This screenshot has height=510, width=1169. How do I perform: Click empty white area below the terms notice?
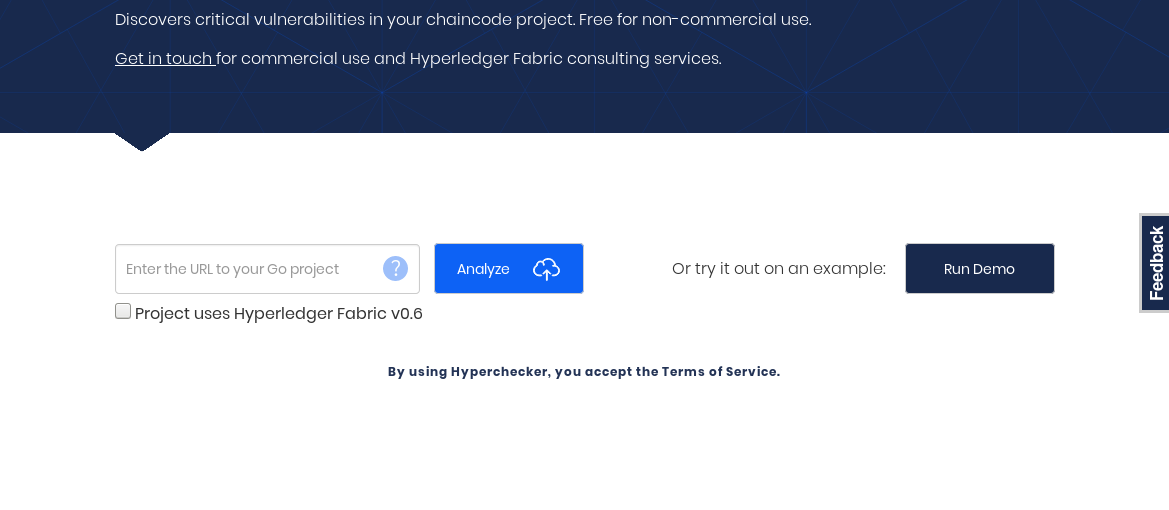tap(584, 450)
